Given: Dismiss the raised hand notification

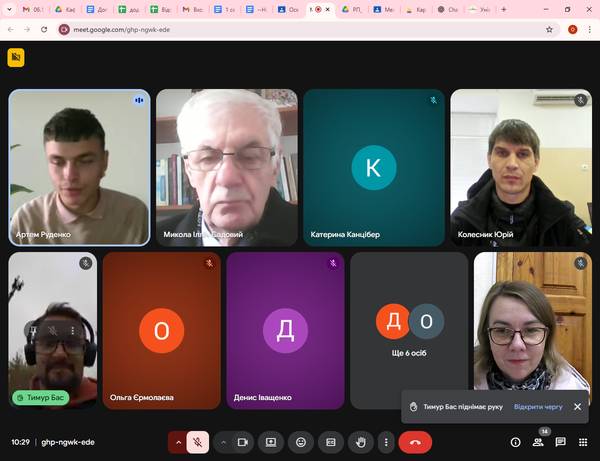Looking at the screenshot, I should coord(578,407).
